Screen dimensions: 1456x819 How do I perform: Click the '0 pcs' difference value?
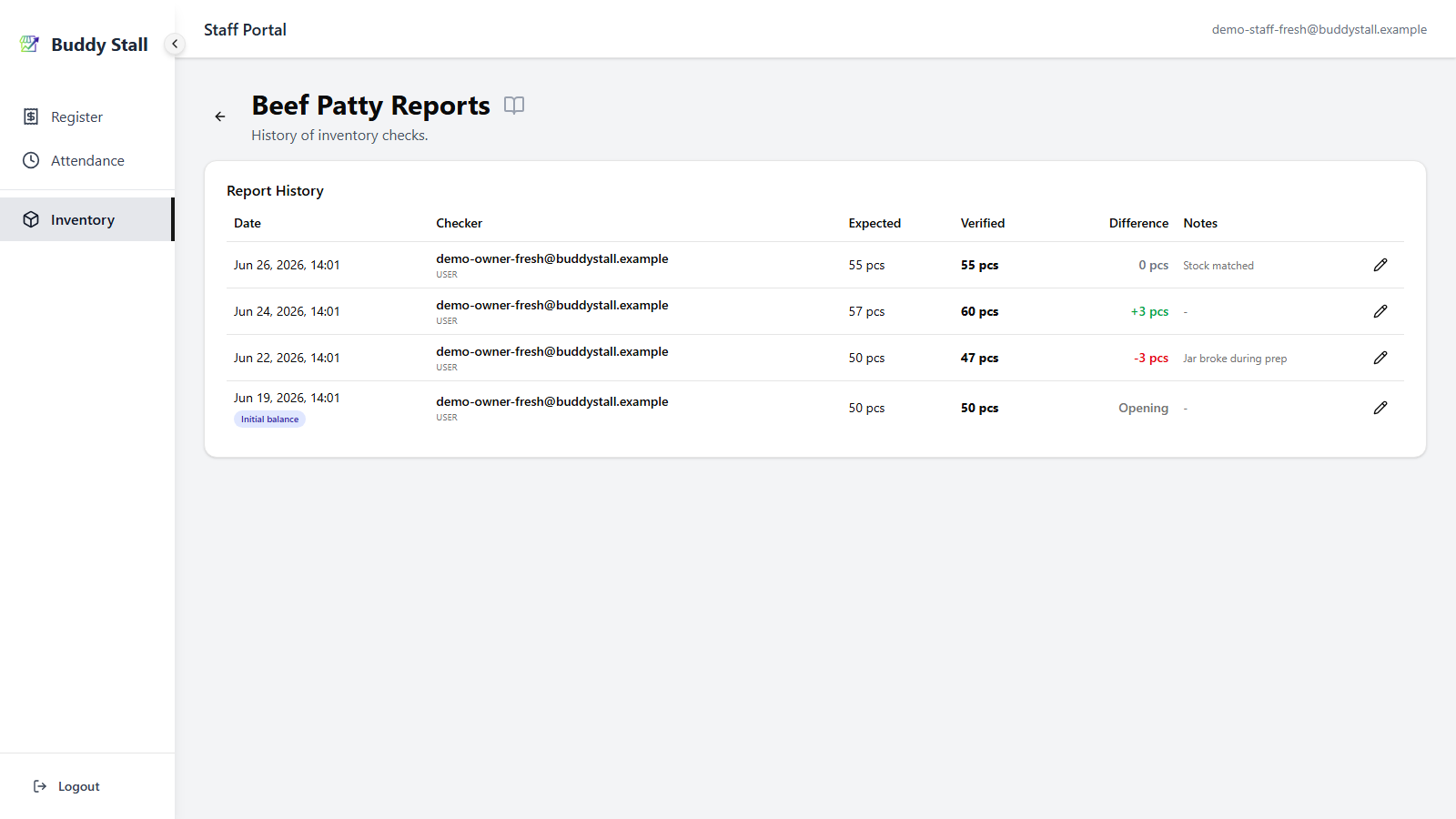[x=1153, y=265]
